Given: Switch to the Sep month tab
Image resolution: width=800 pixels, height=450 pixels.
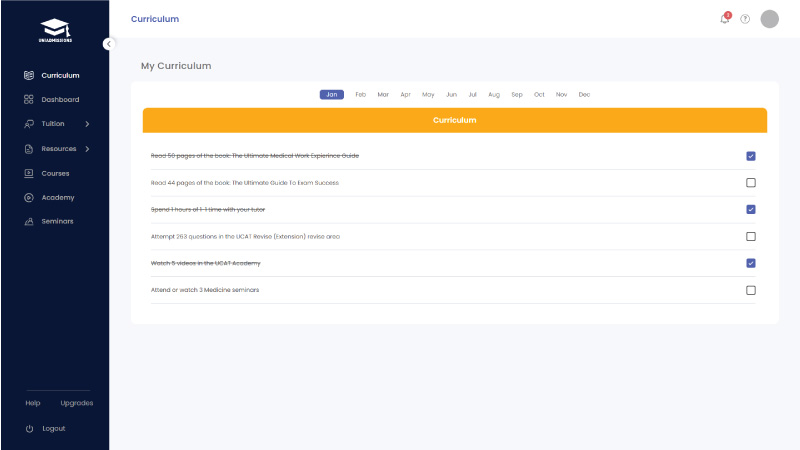Looking at the screenshot, I should tap(517, 94).
